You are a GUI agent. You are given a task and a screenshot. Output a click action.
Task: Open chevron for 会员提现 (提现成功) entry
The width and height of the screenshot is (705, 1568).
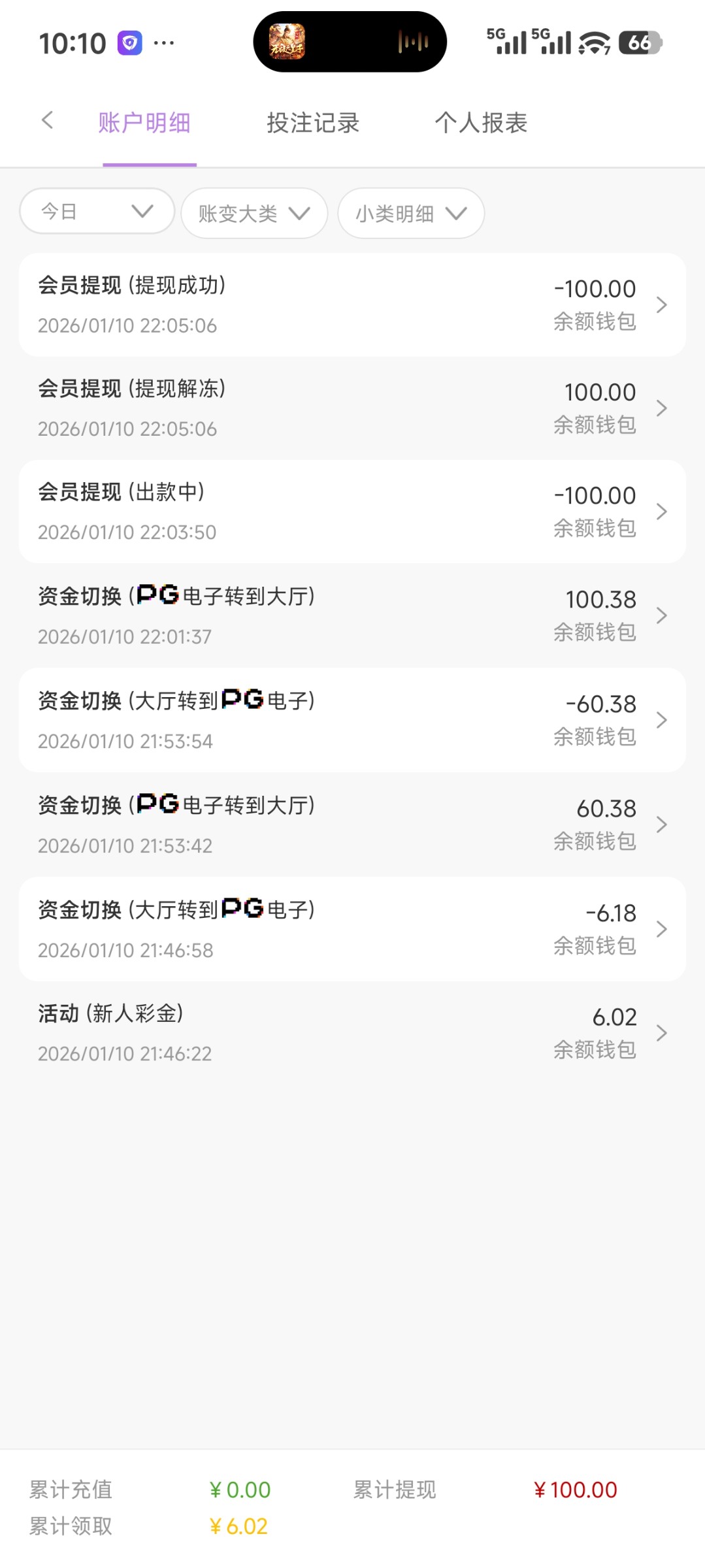click(661, 305)
